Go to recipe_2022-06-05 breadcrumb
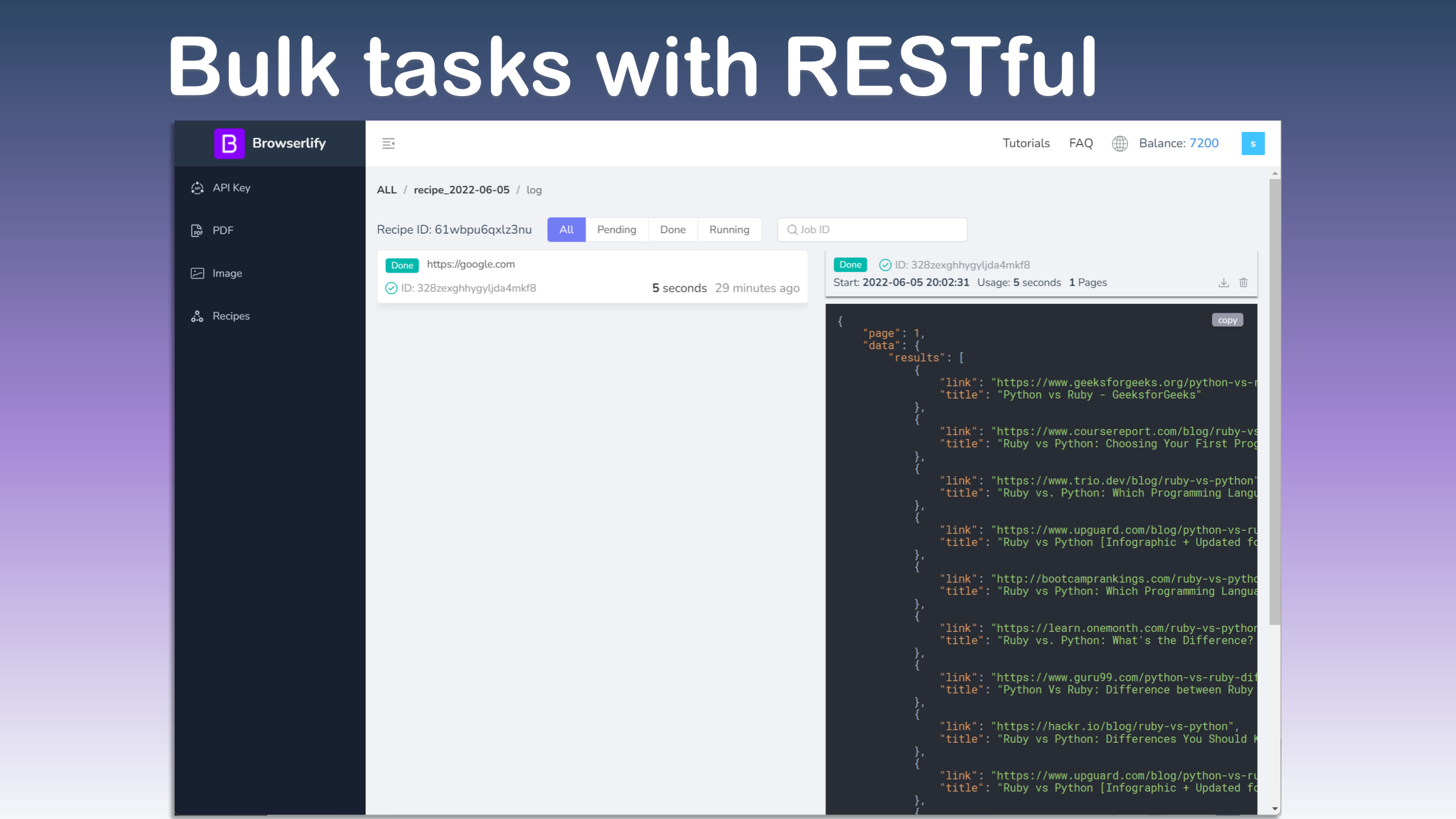 tap(461, 190)
